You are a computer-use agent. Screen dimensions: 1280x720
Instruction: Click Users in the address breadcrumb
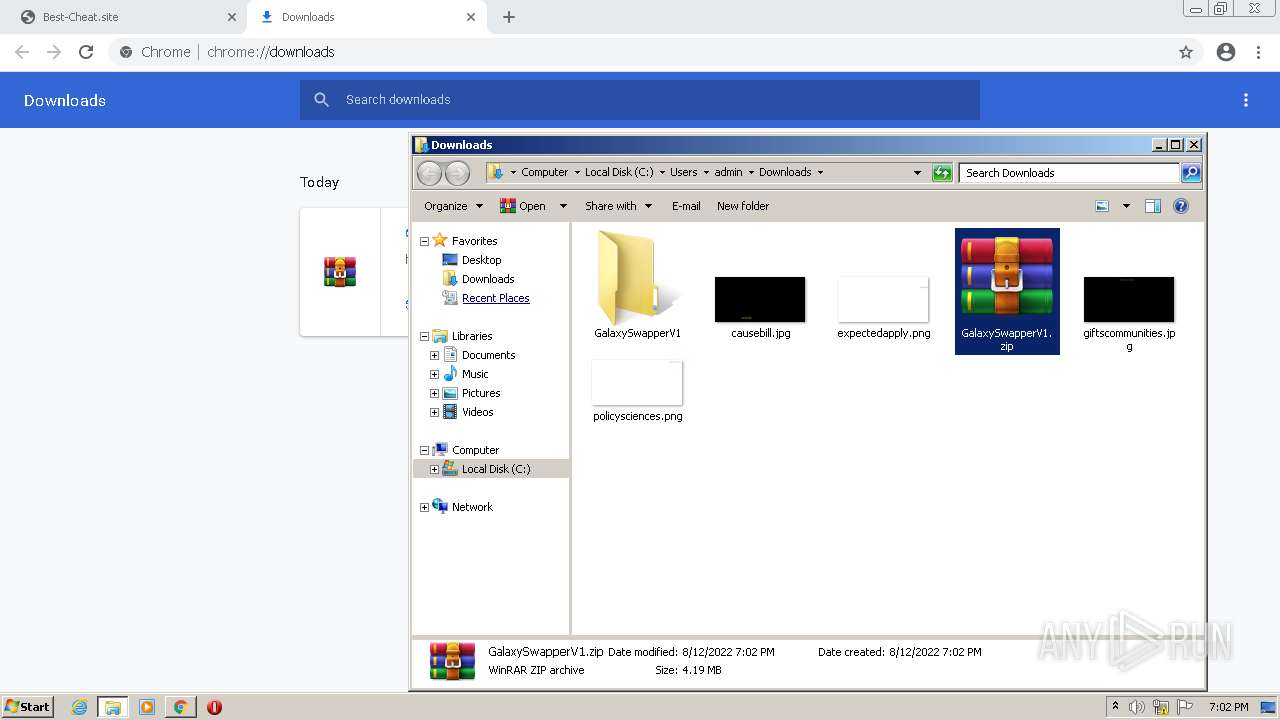point(684,172)
